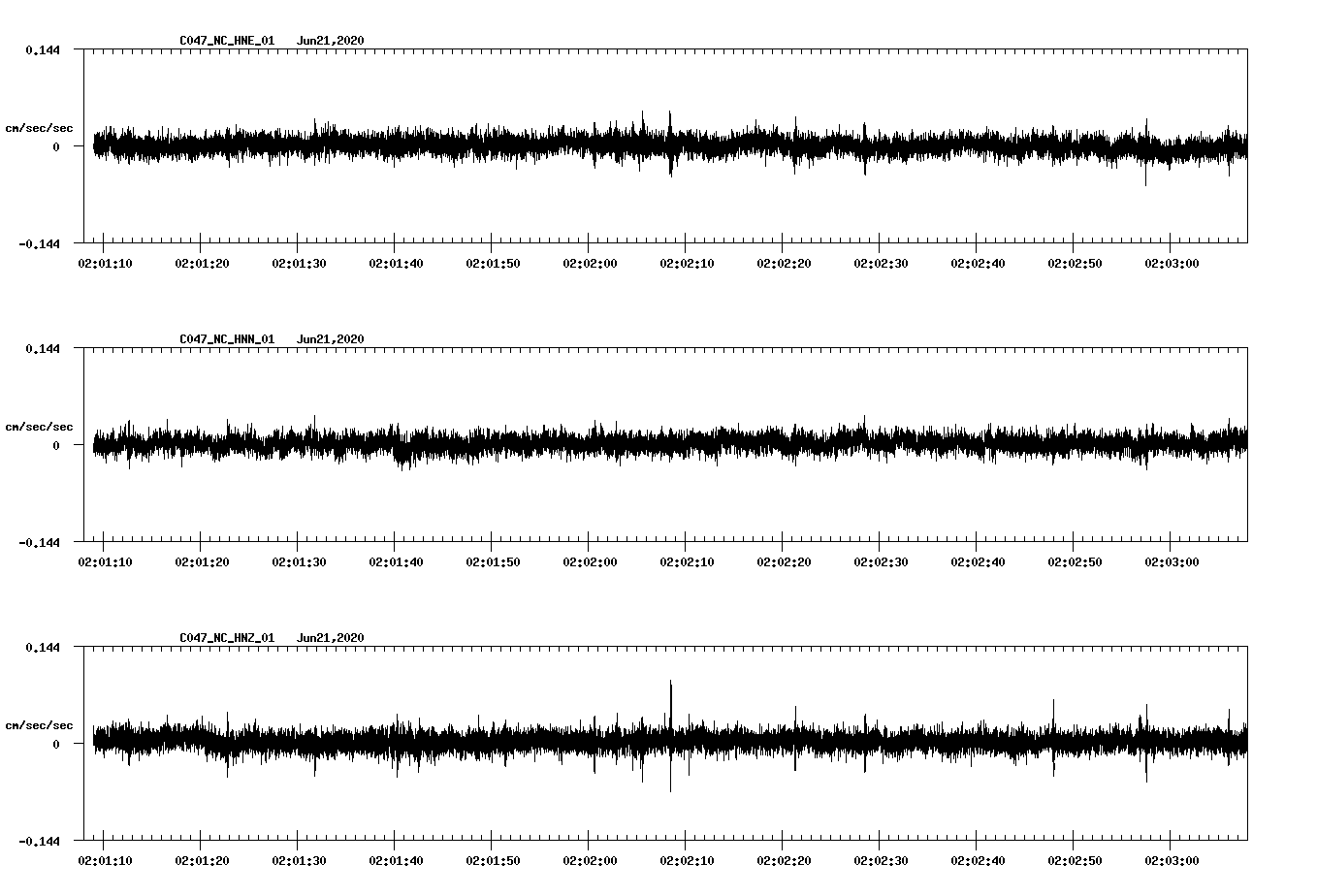Viewport: 1317px width, 896px height.
Task: Click the 02:02:40 time label under HNN plot
Action: [978, 562]
